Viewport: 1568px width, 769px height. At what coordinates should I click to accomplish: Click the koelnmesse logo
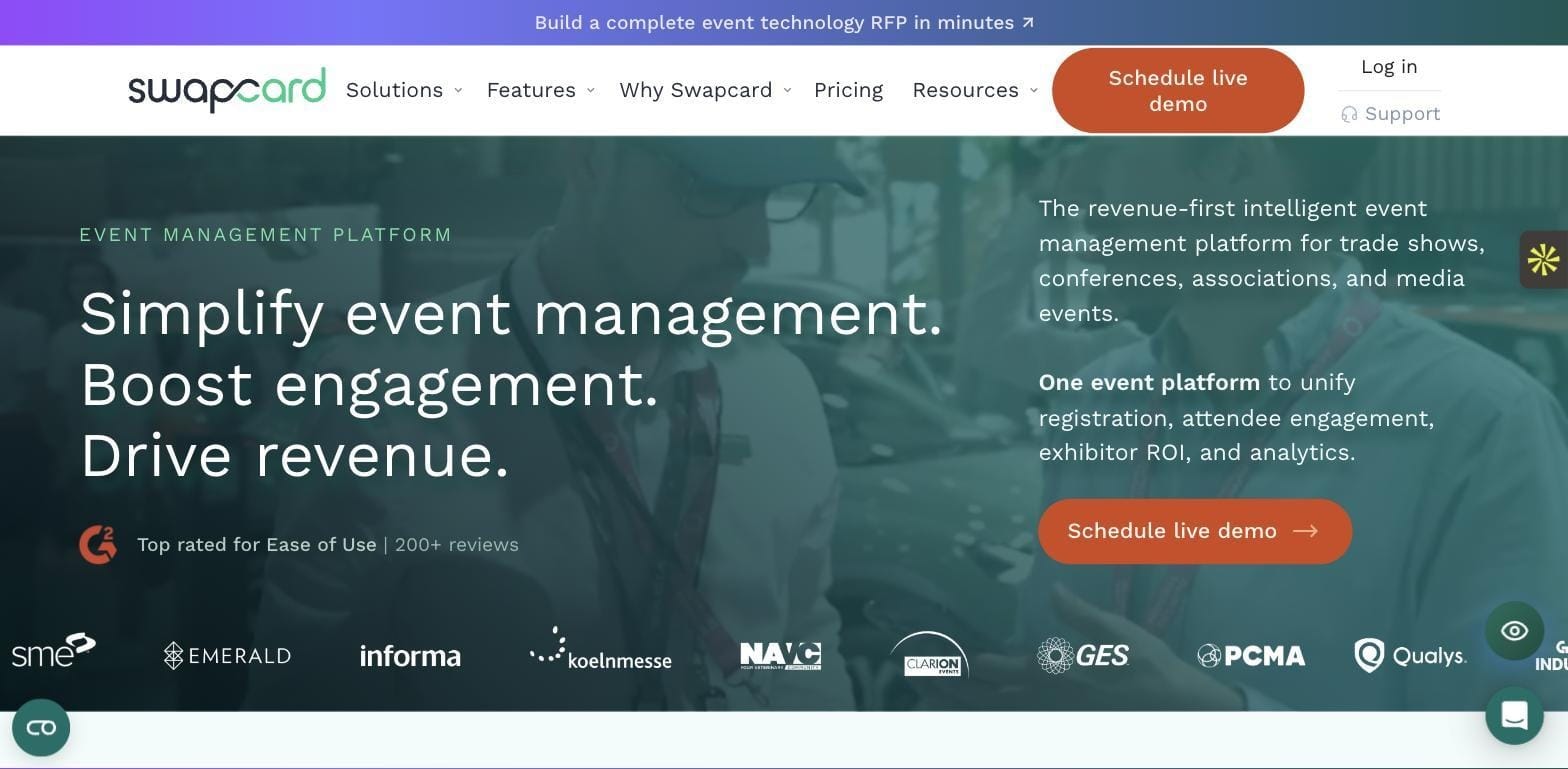click(x=600, y=649)
